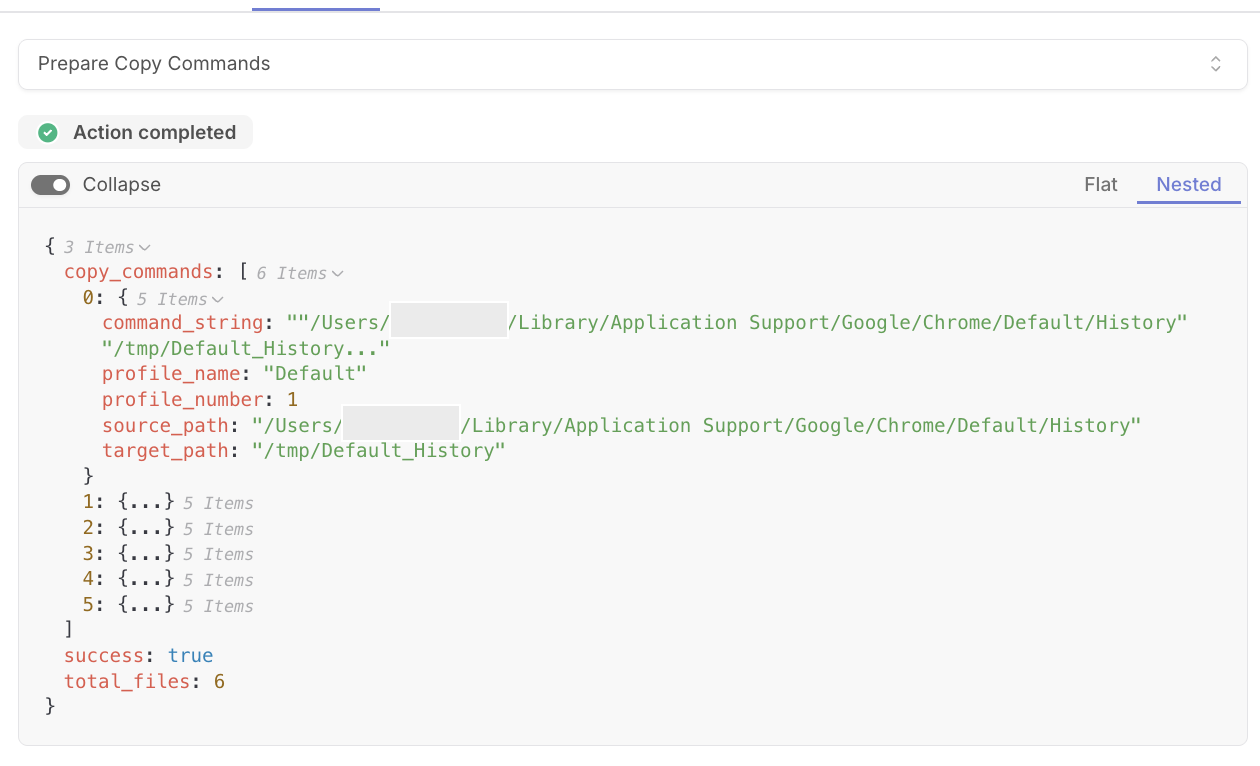The image size is (1260, 766).
Task: Click the success true value
Action: pyautogui.click(x=190, y=656)
